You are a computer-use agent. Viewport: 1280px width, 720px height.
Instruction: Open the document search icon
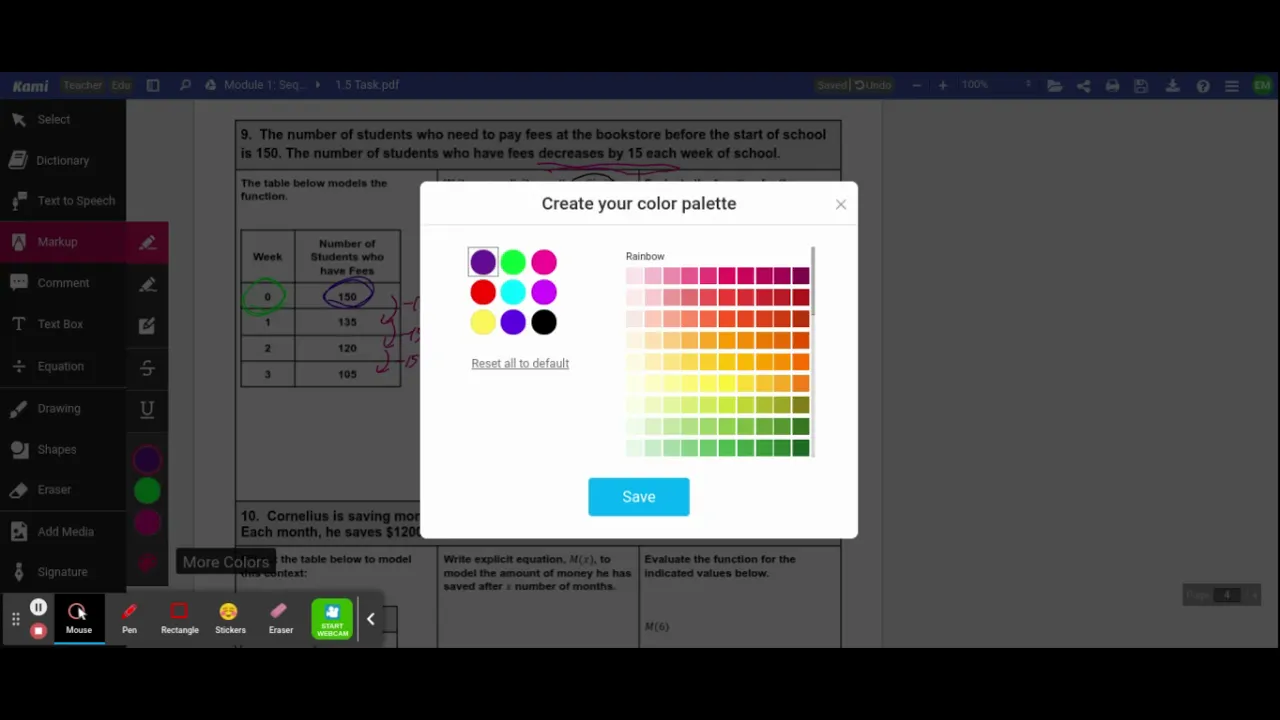(185, 85)
